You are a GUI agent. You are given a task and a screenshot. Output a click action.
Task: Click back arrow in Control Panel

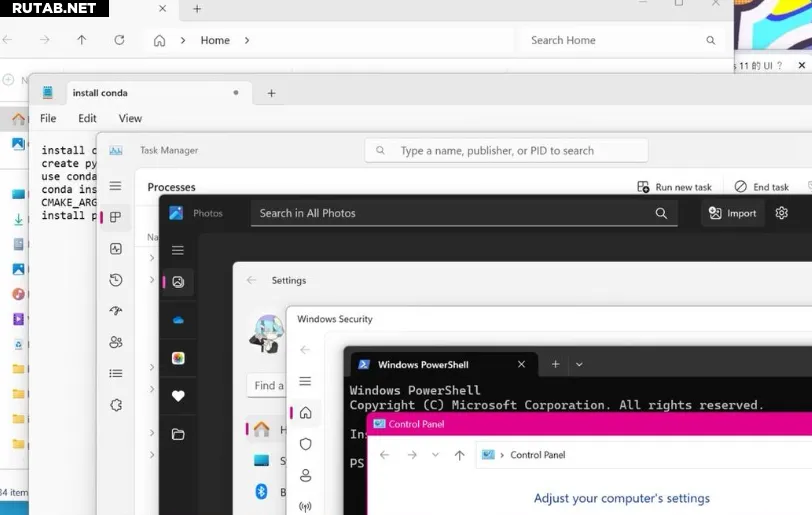[x=384, y=455]
